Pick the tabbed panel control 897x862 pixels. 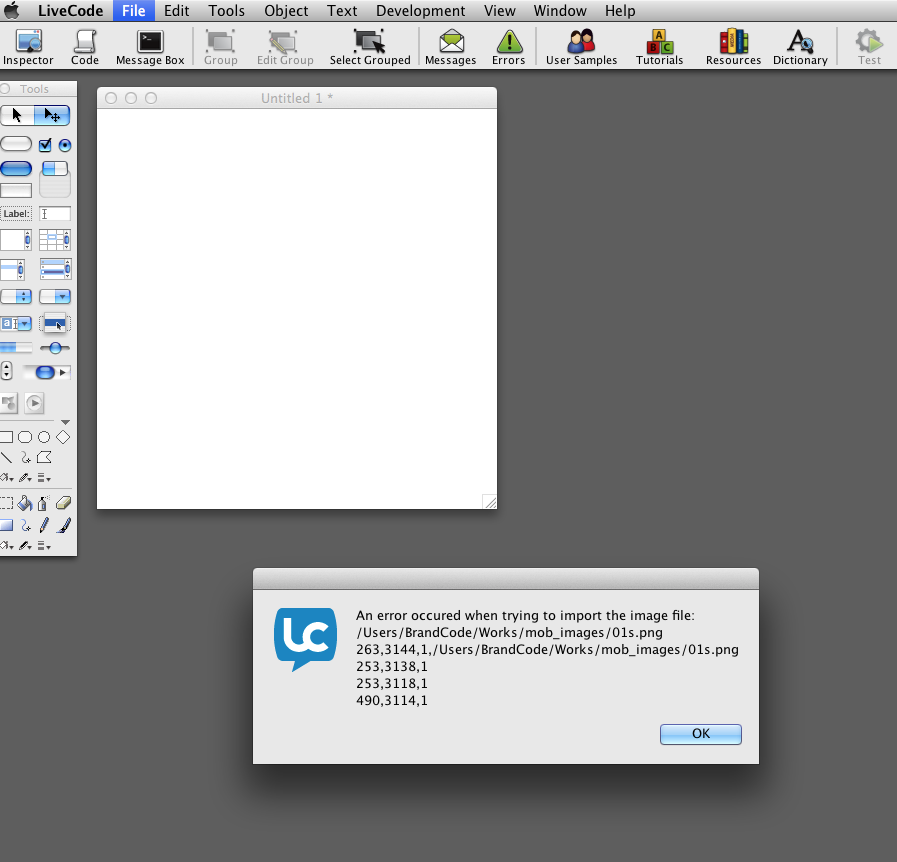click(x=55, y=179)
